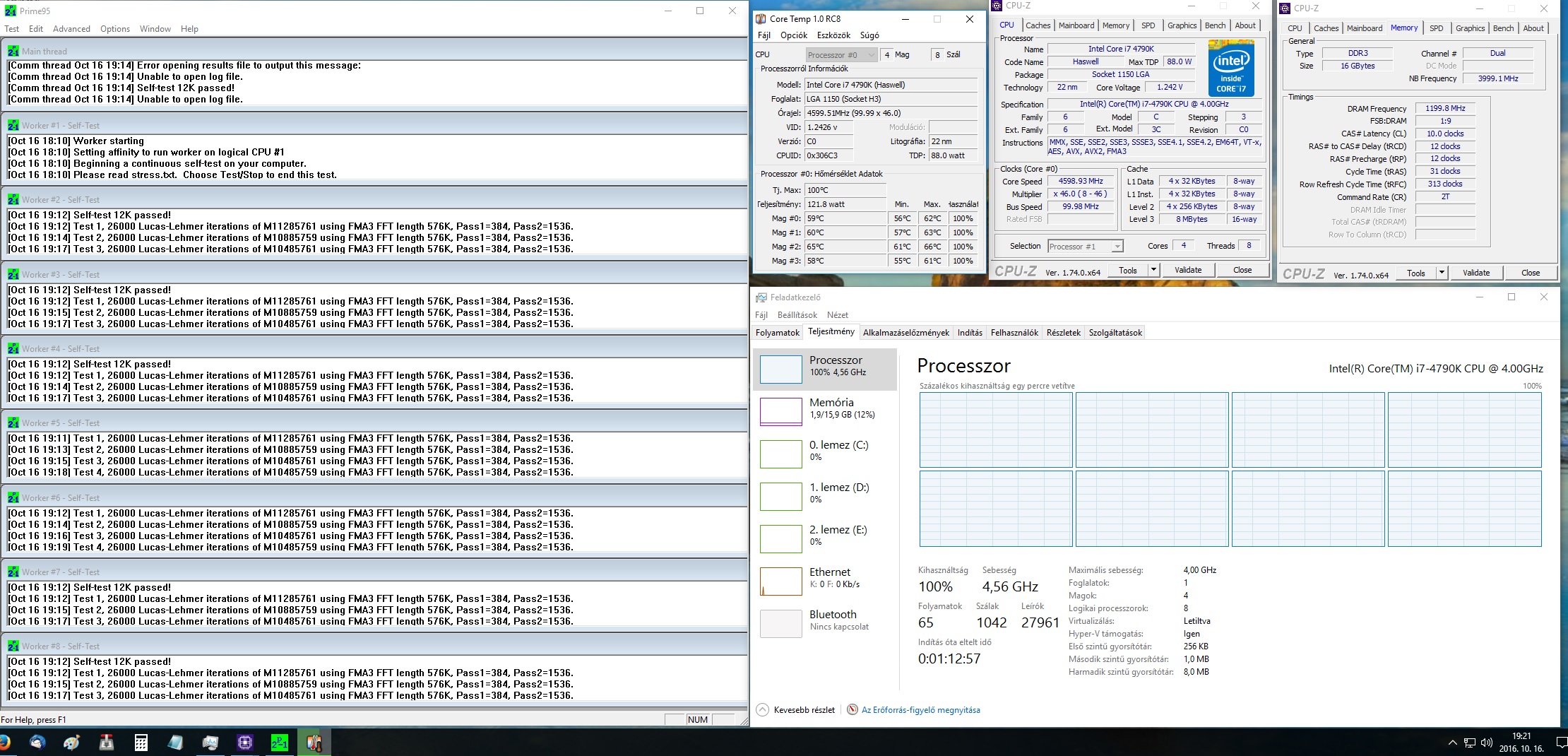
Task: Select the Ethernet network graph
Action: click(780, 581)
